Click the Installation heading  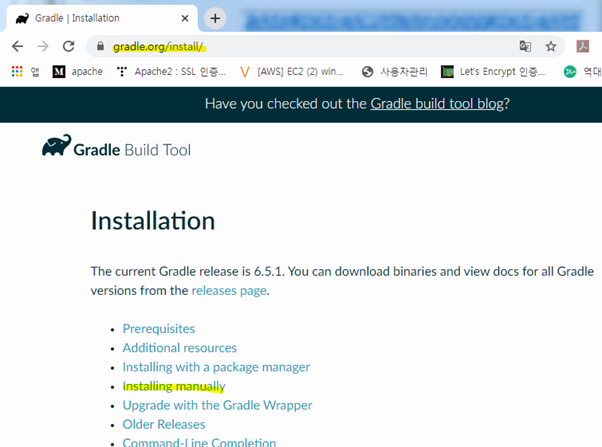point(153,221)
